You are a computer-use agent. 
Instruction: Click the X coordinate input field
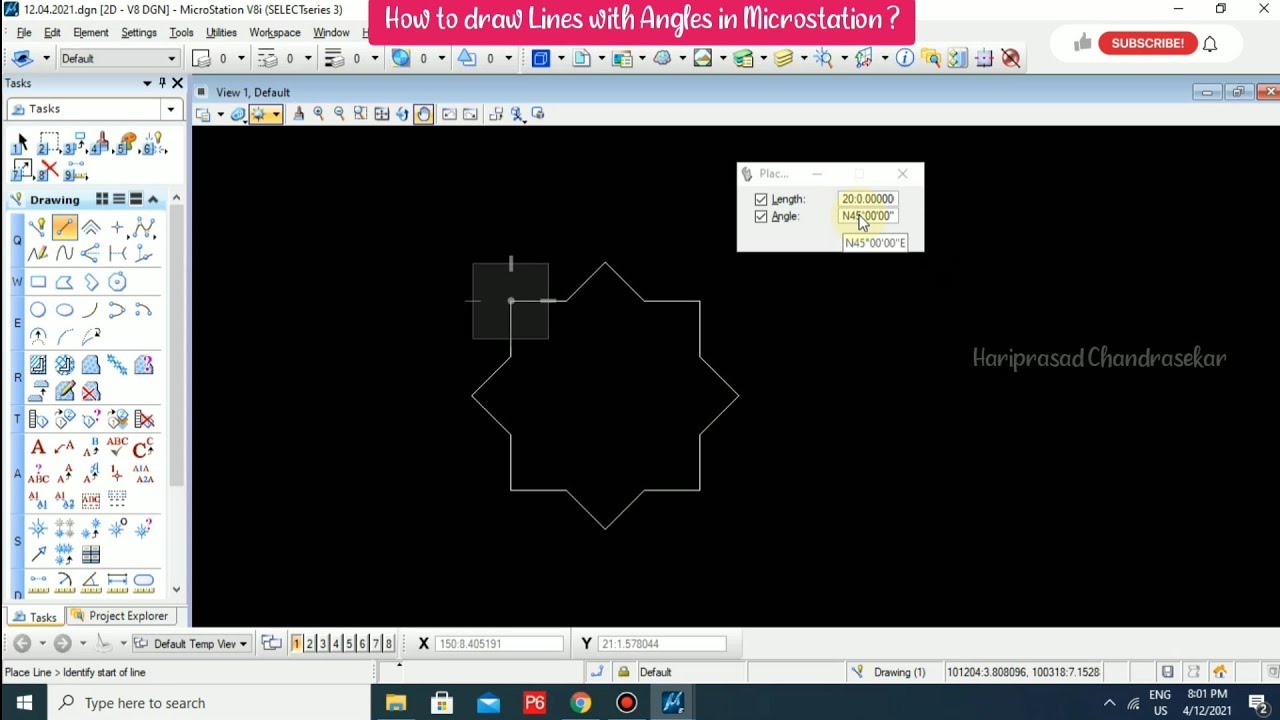click(x=499, y=644)
